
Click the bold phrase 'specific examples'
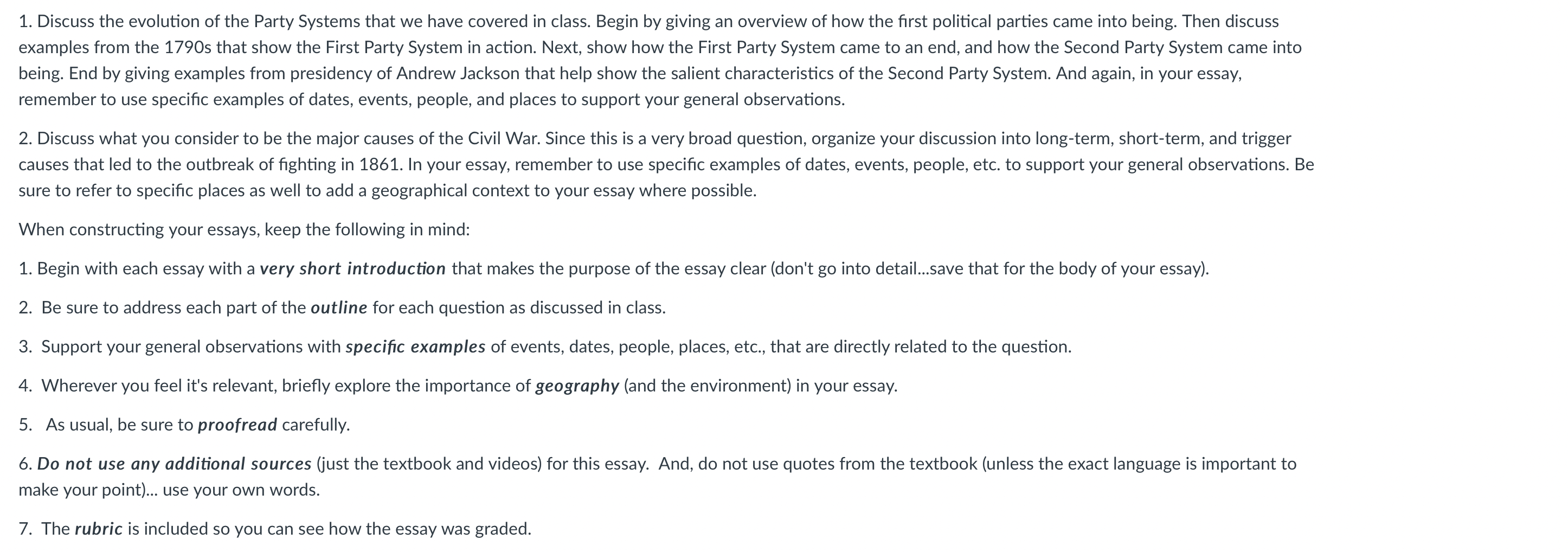coord(416,347)
